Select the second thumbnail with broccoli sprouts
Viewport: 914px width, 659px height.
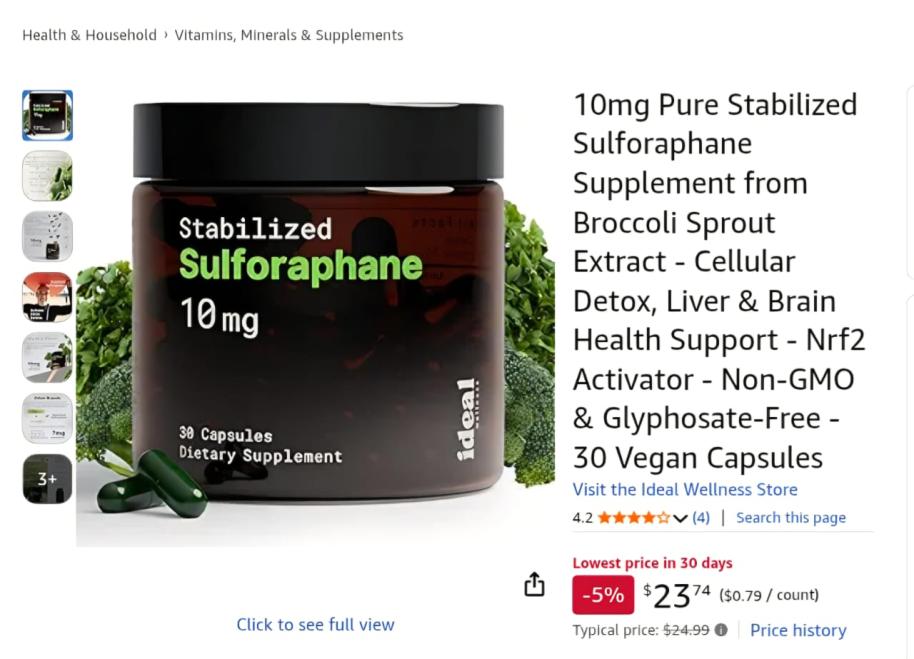tap(48, 176)
